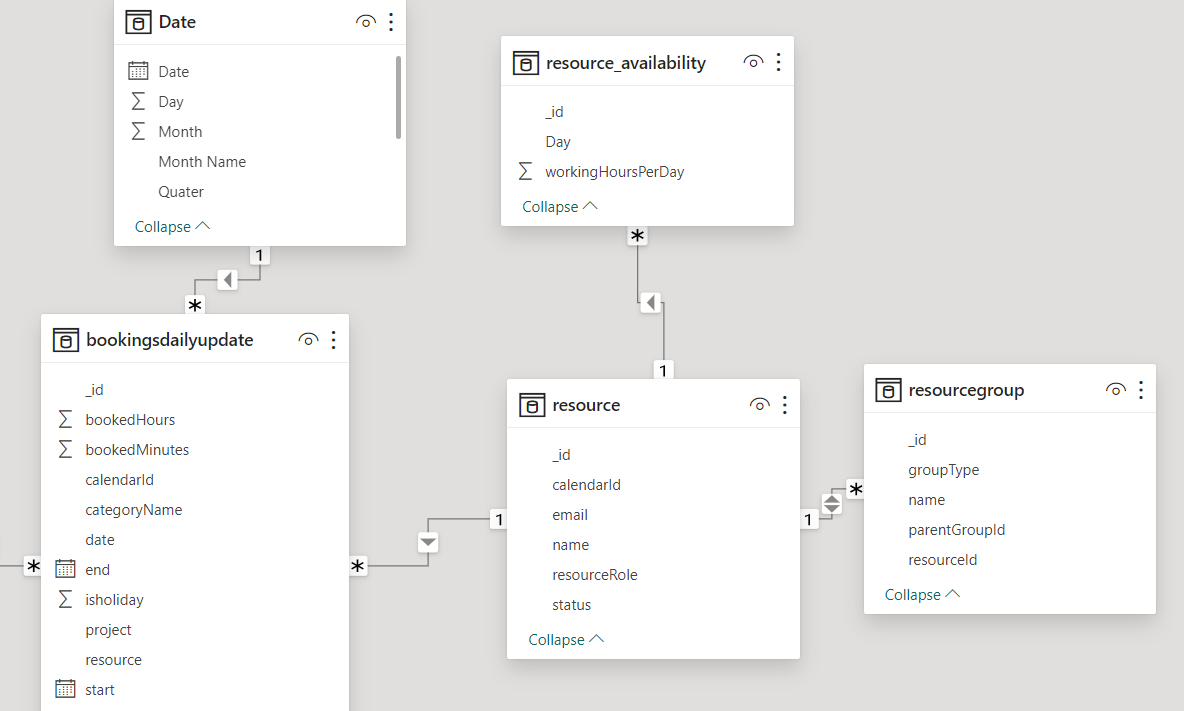Click the Date table header icon

138,22
